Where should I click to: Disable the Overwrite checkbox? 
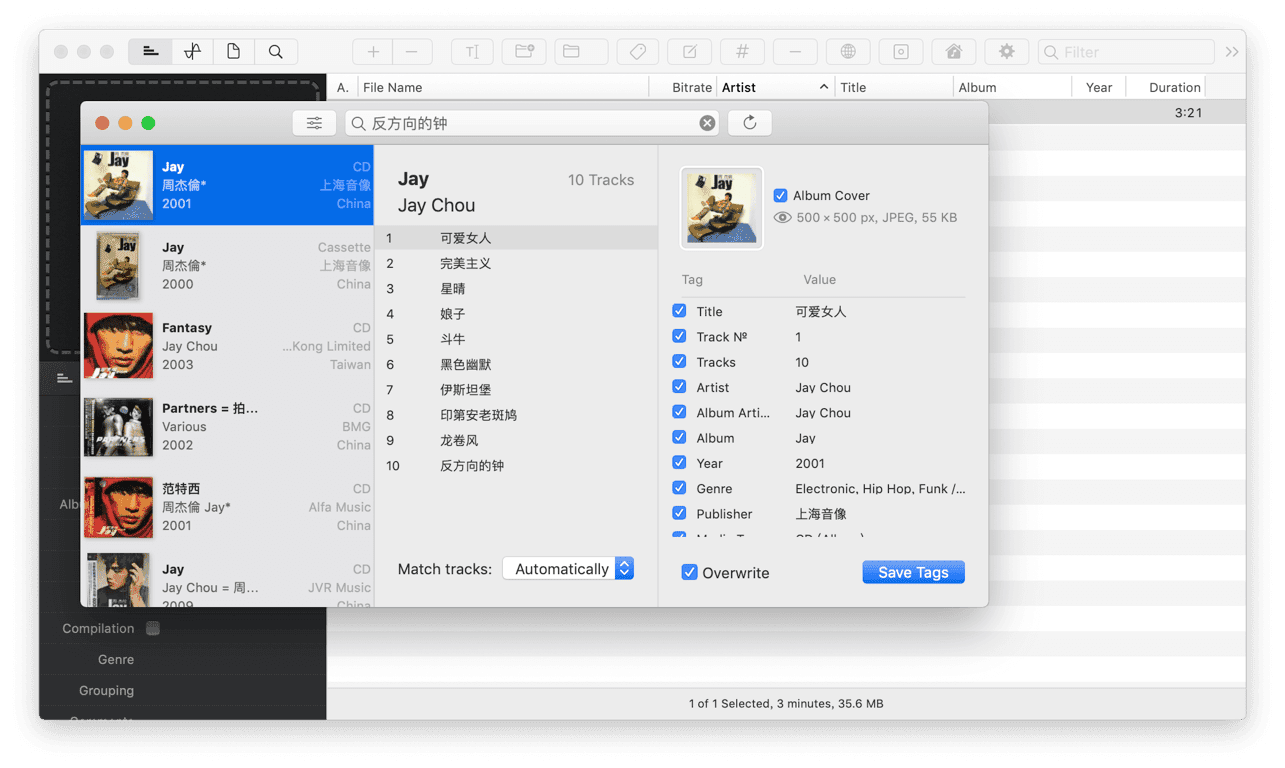[x=689, y=572]
